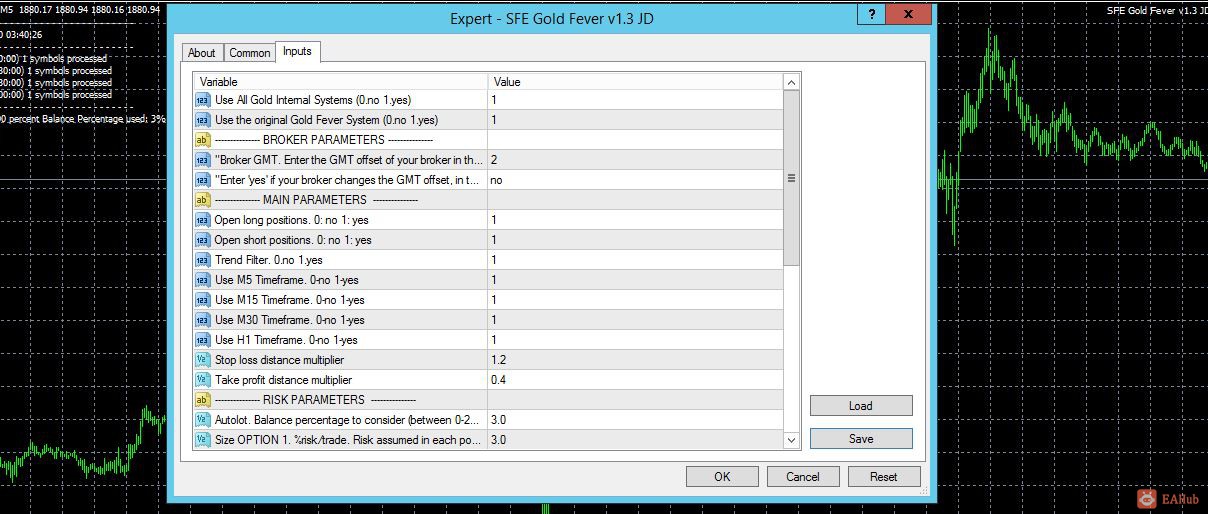
Task: Click icon beside Use All Gold Internal Systems
Action: click(202, 100)
